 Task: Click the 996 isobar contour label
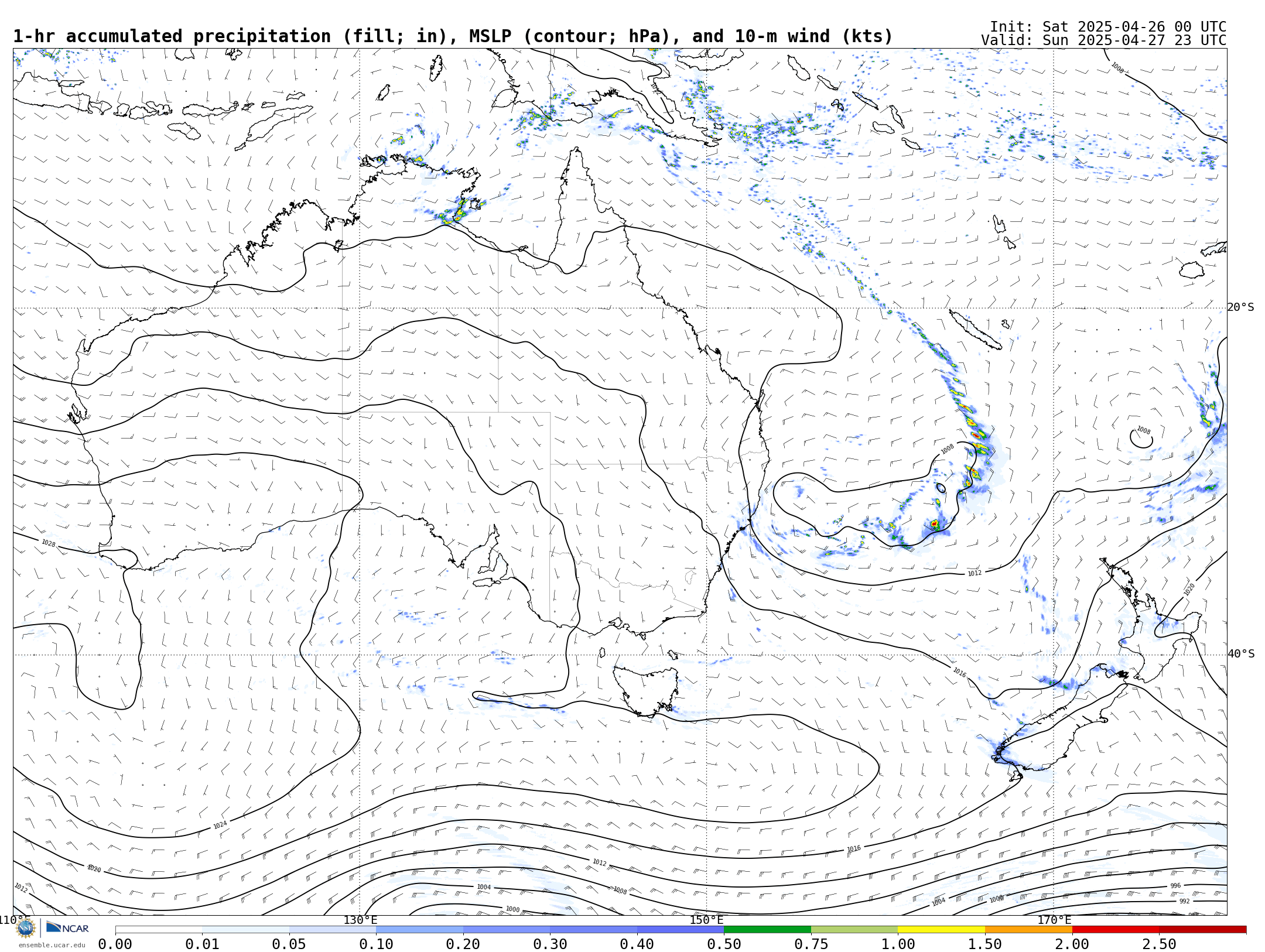pyautogui.click(x=1175, y=886)
